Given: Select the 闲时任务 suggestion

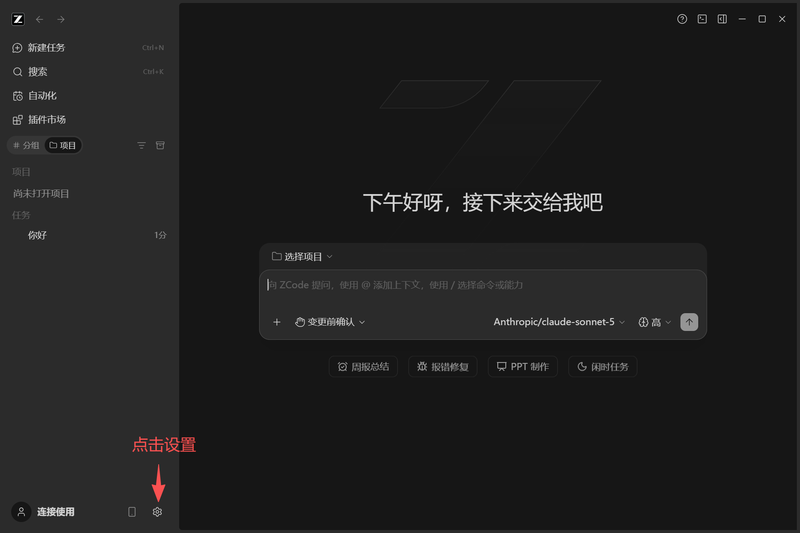Looking at the screenshot, I should click(603, 367).
